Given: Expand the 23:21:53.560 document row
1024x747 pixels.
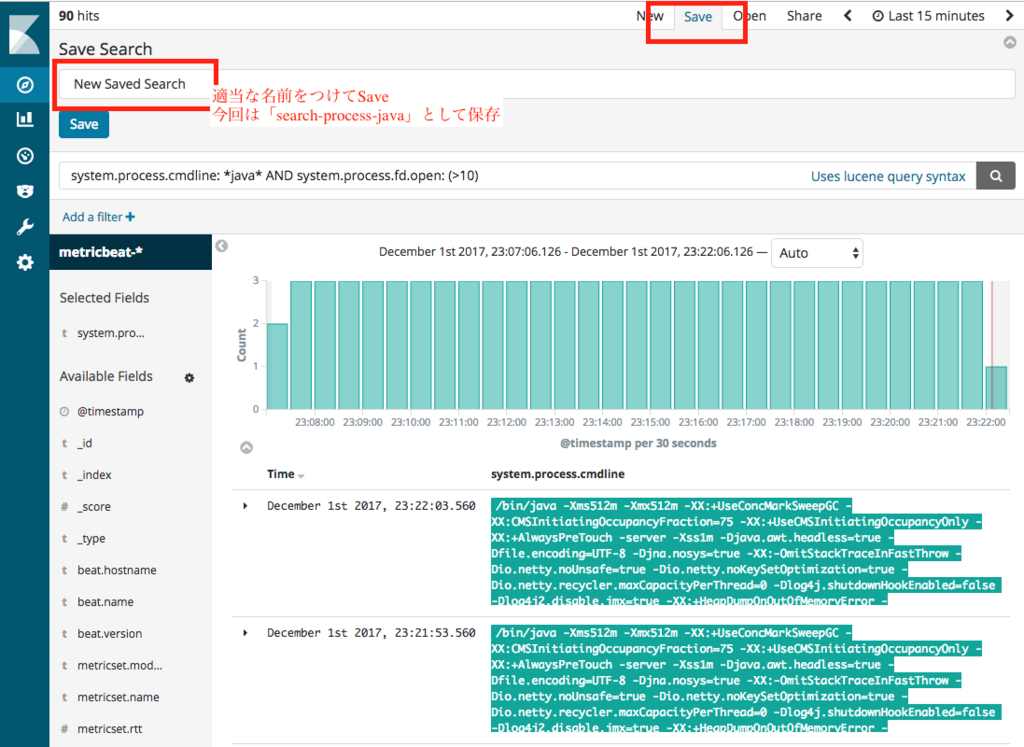Looking at the screenshot, I should (x=246, y=633).
